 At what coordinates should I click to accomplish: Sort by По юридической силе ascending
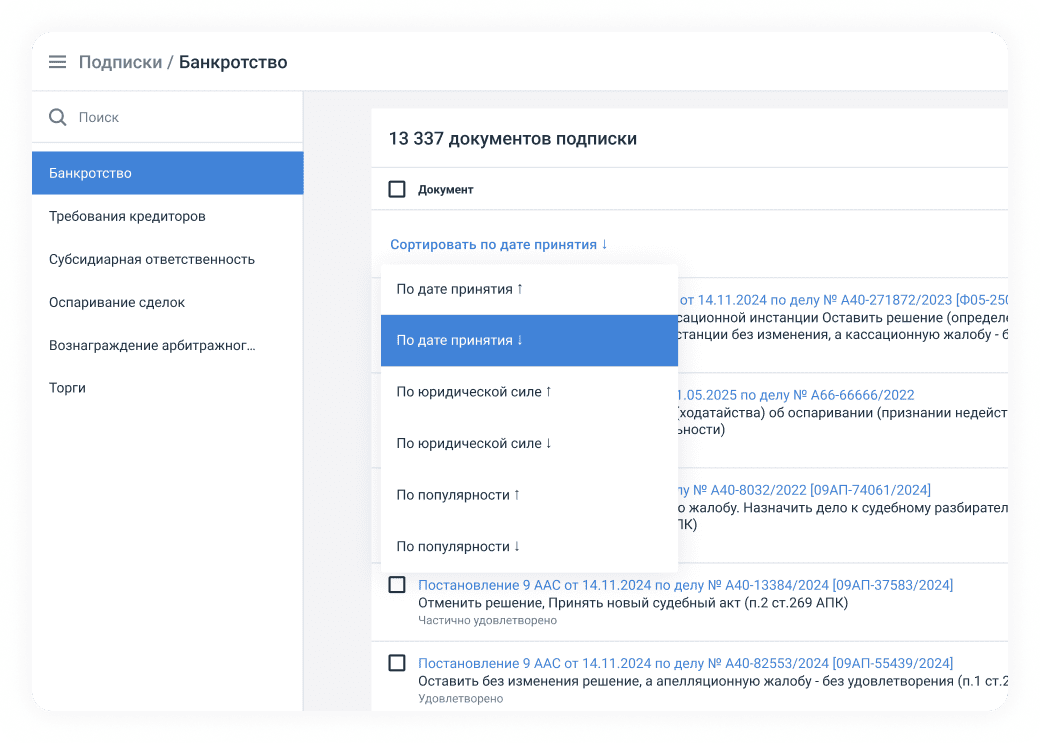(474, 392)
